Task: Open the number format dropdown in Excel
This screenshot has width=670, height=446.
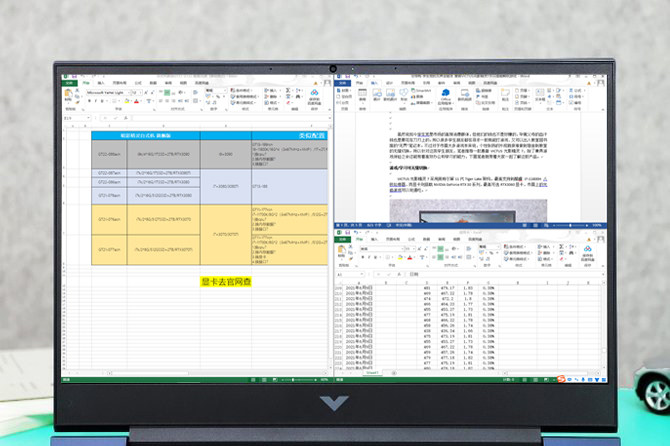Action: tap(222, 91)
